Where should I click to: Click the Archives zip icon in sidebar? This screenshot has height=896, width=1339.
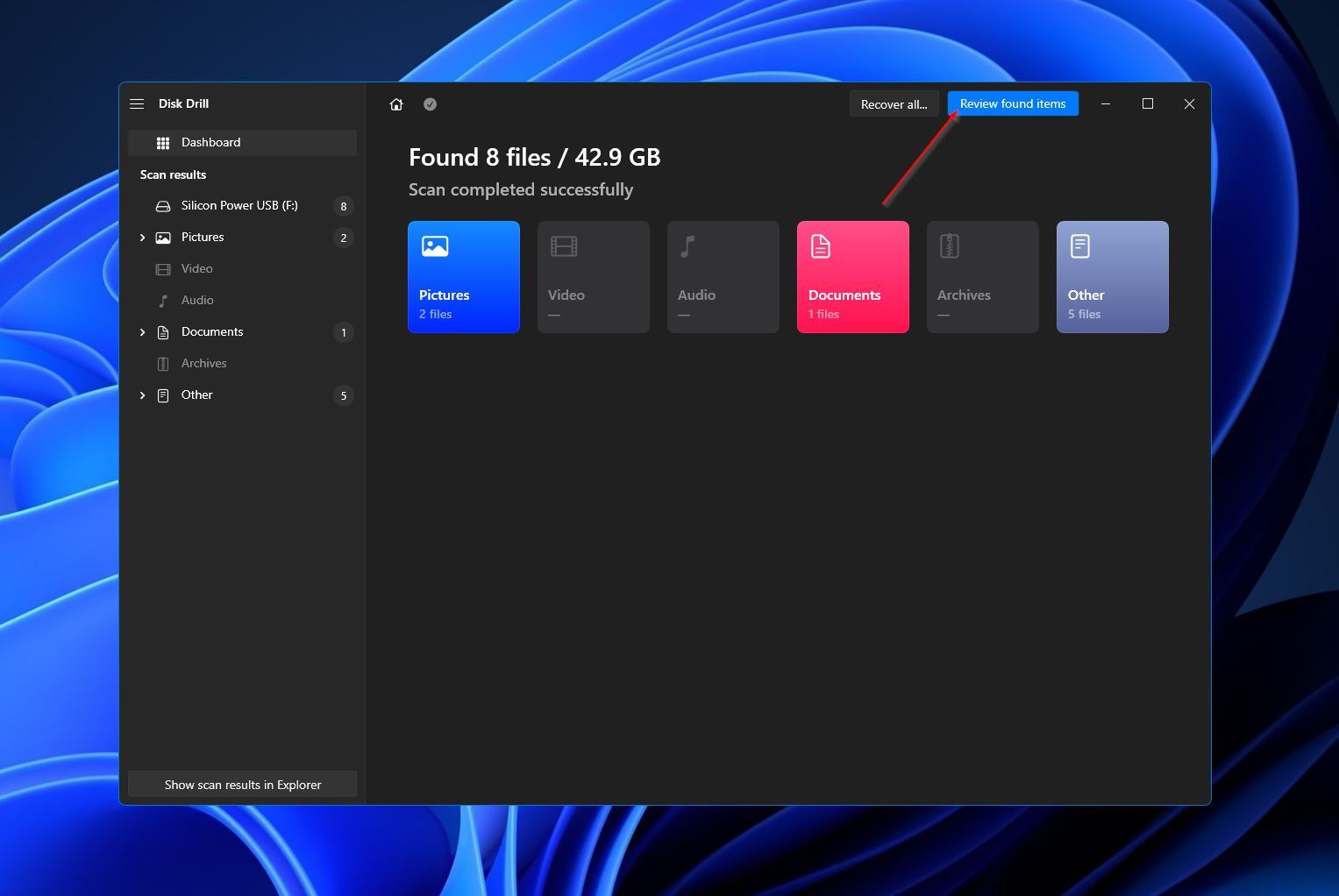pos(163,364)
